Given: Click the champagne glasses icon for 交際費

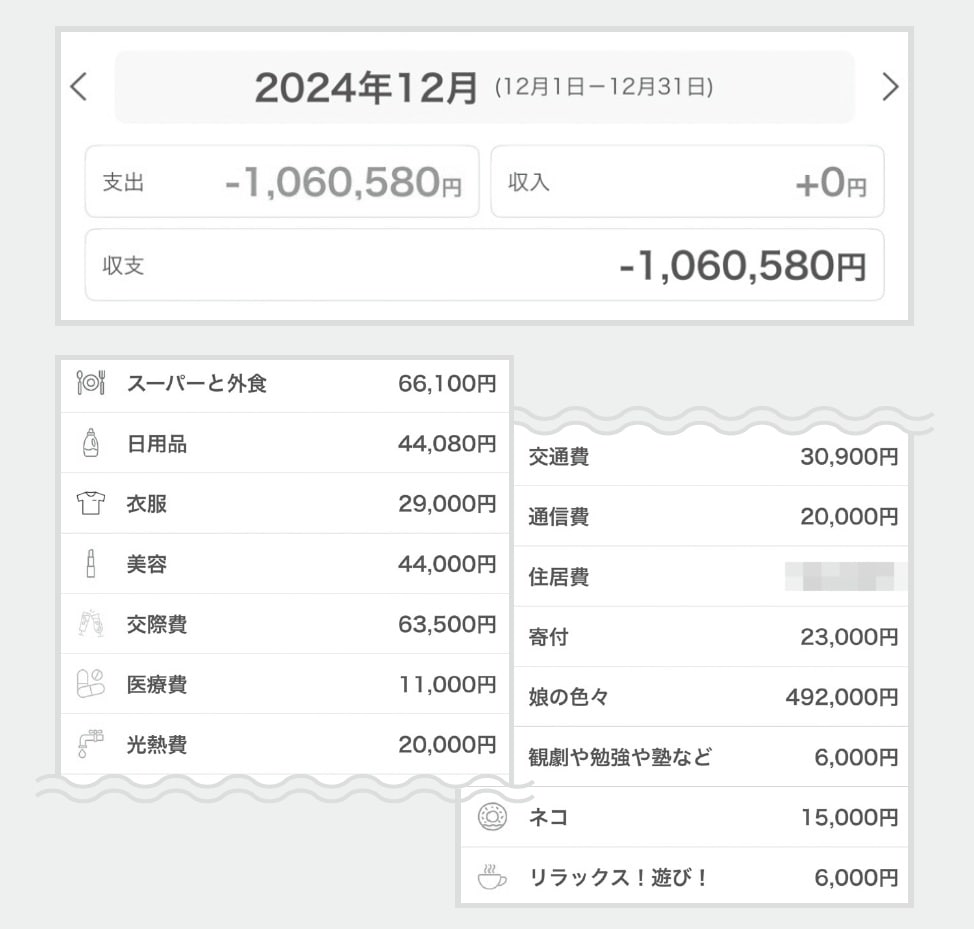Looking at the screenshot, I should pos(91,624).
